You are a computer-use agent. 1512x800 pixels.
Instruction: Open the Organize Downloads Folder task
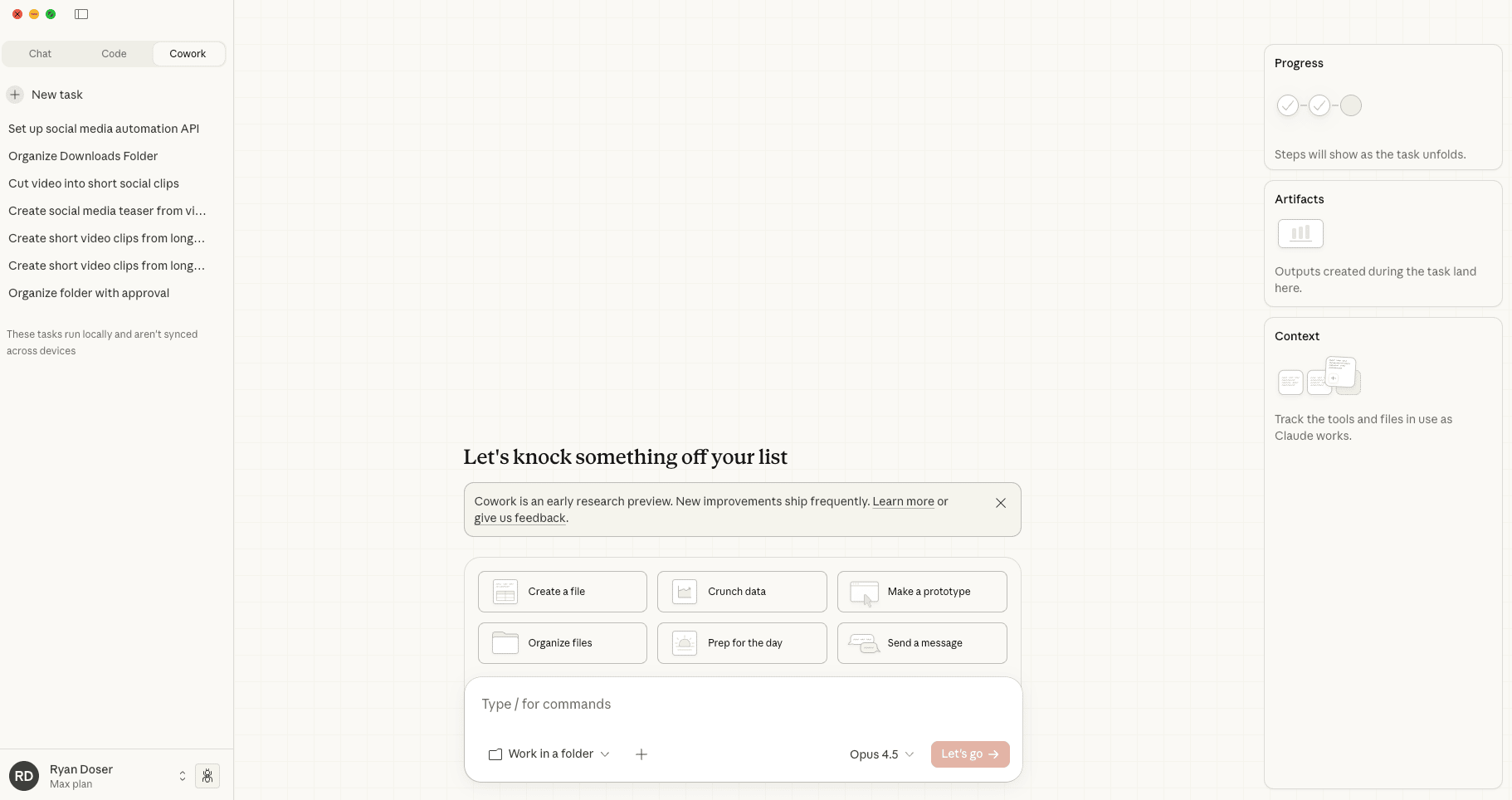pyautogui.click(x=83, y=156)
